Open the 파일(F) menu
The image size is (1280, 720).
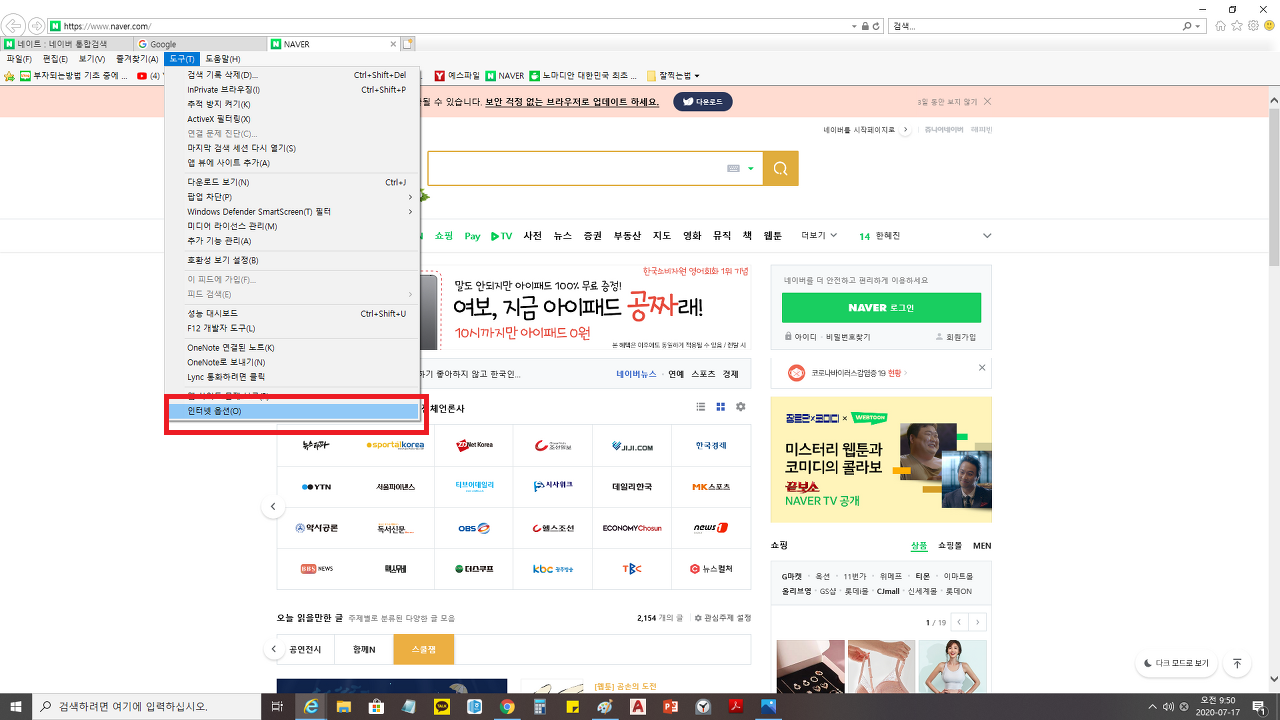click(19, 60)
